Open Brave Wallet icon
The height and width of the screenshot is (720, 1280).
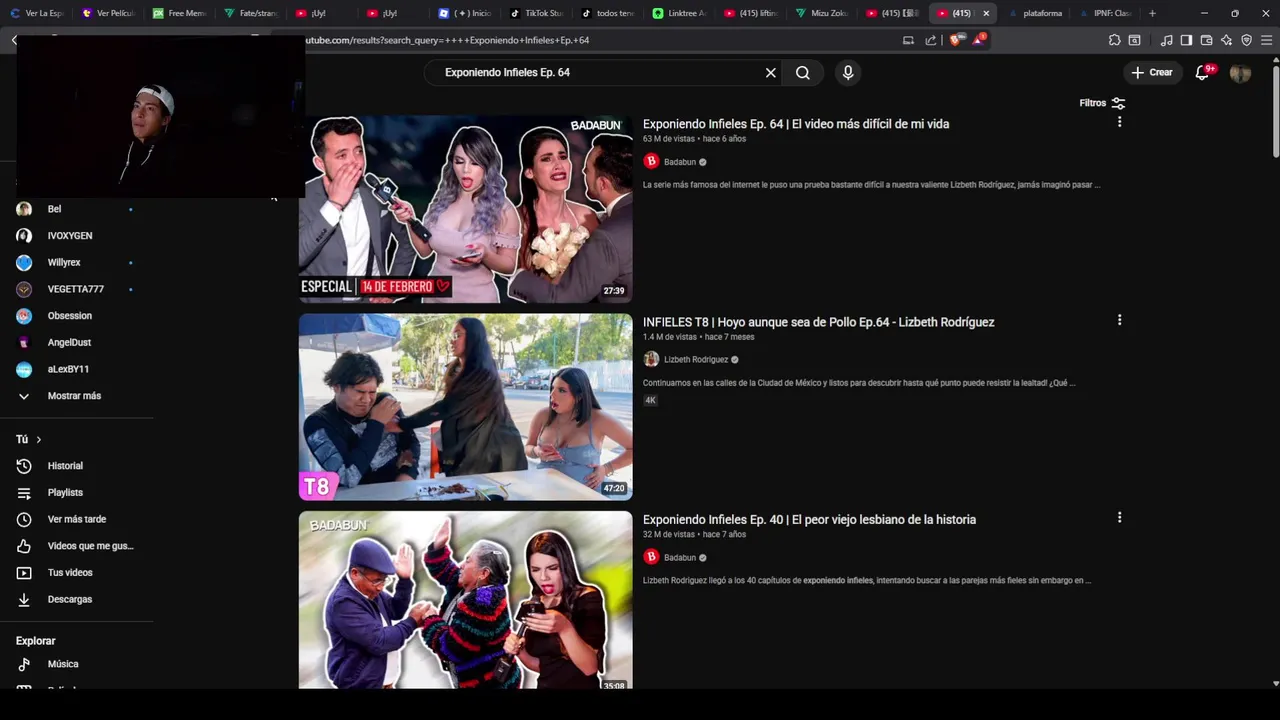click(x=1206, y=40)
